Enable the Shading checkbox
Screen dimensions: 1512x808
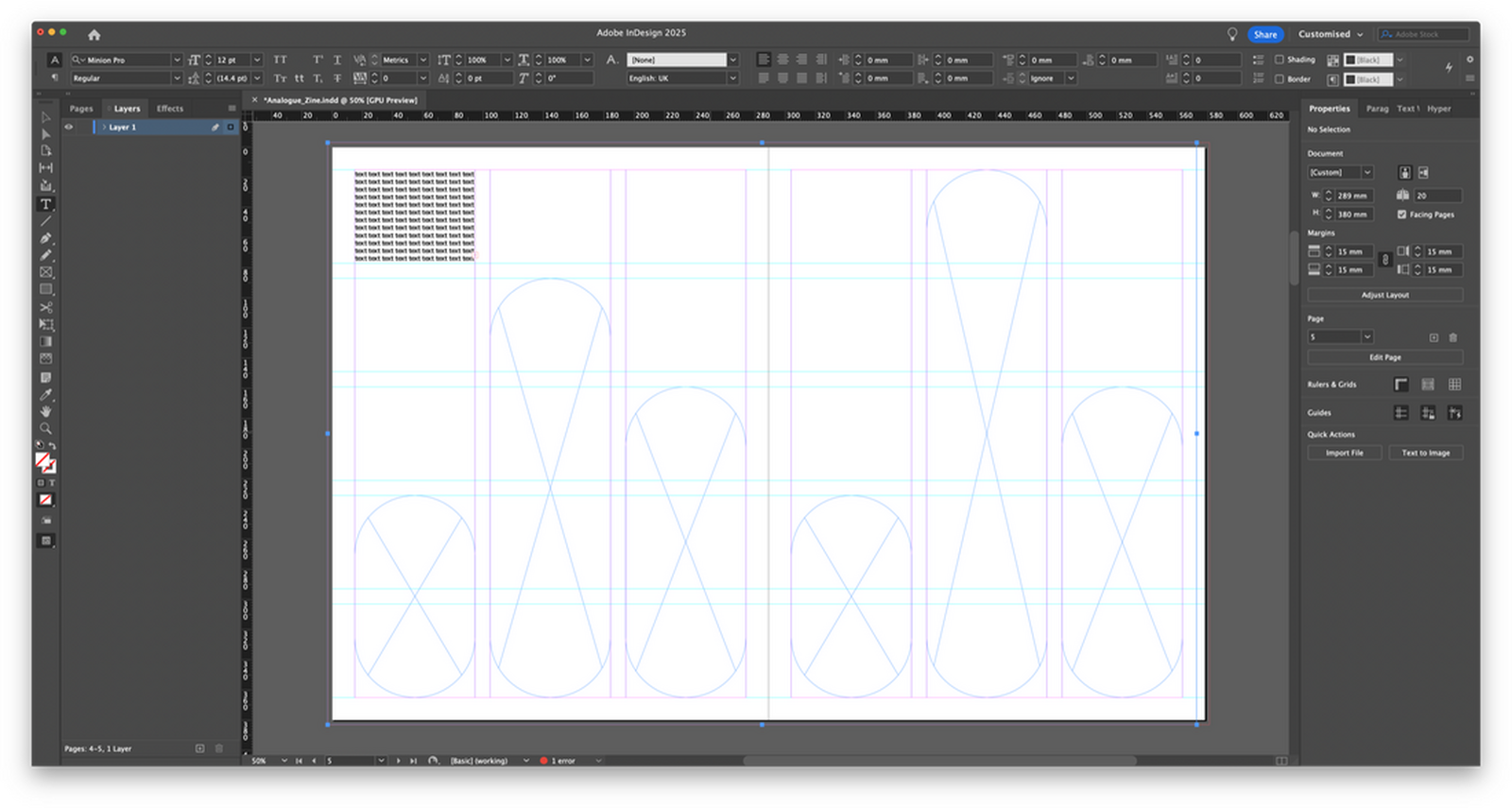[x=1279, y=60]
